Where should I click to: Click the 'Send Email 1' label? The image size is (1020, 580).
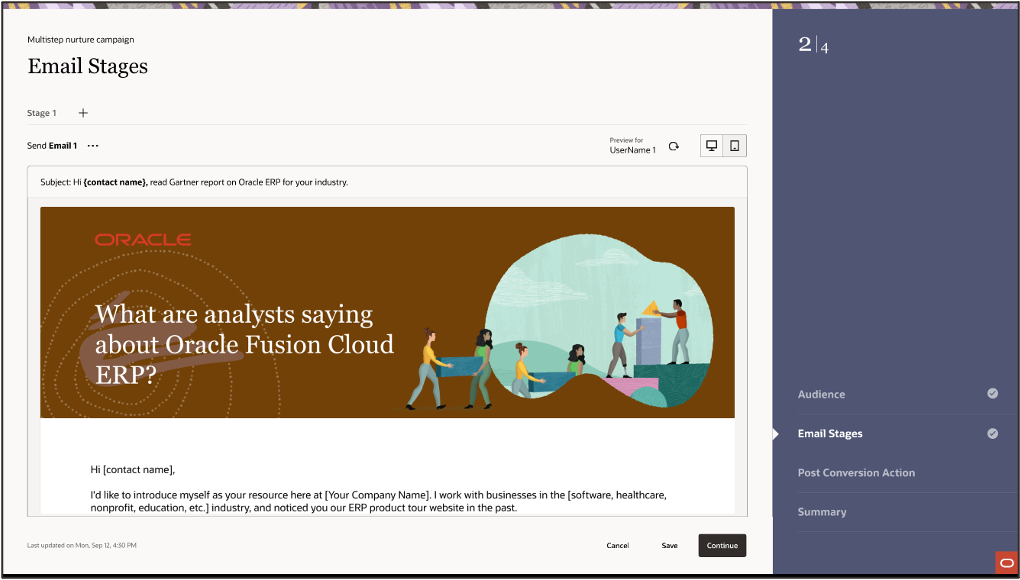coord(52,146)
